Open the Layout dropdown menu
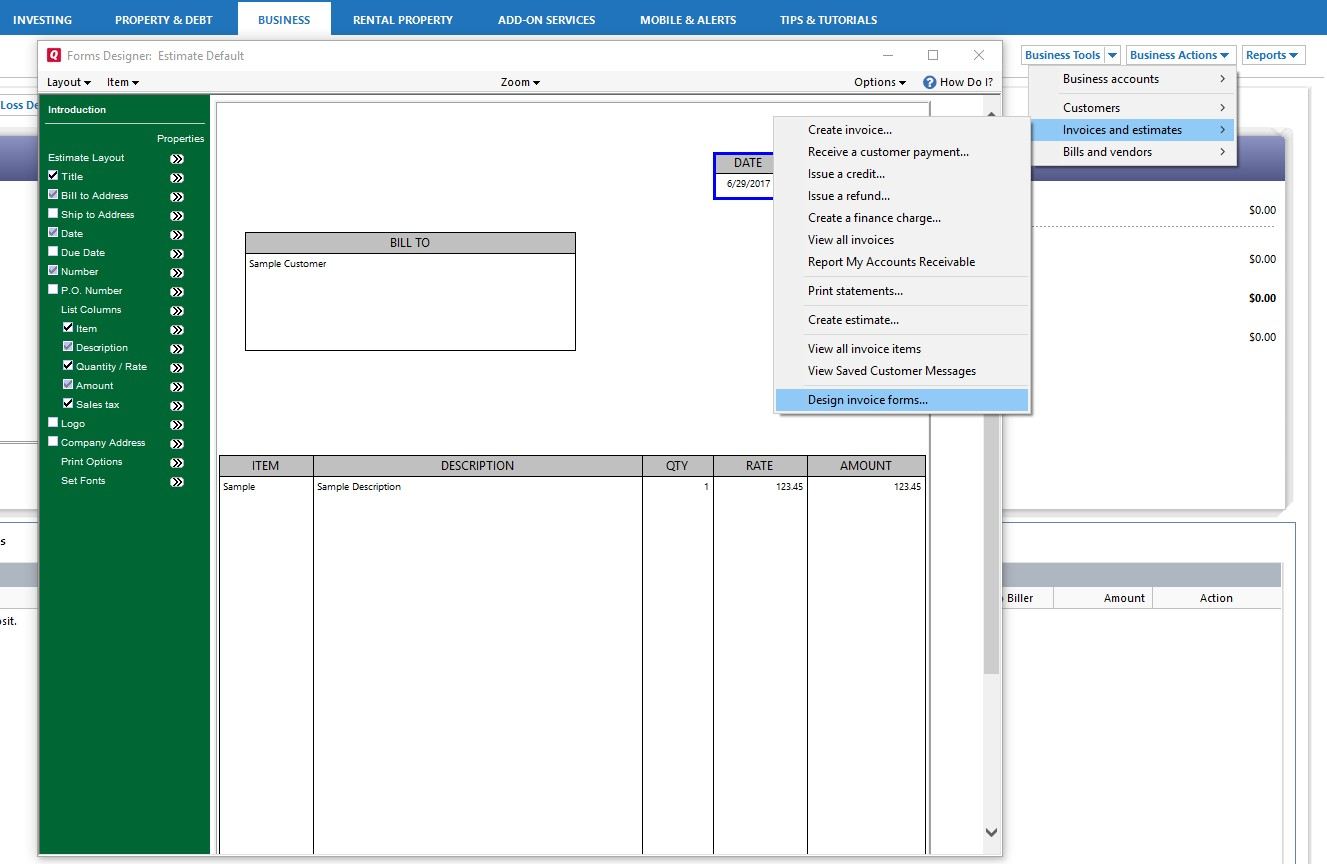The height and width of the screenshot is (864, 1327). (x=68, y=82)
